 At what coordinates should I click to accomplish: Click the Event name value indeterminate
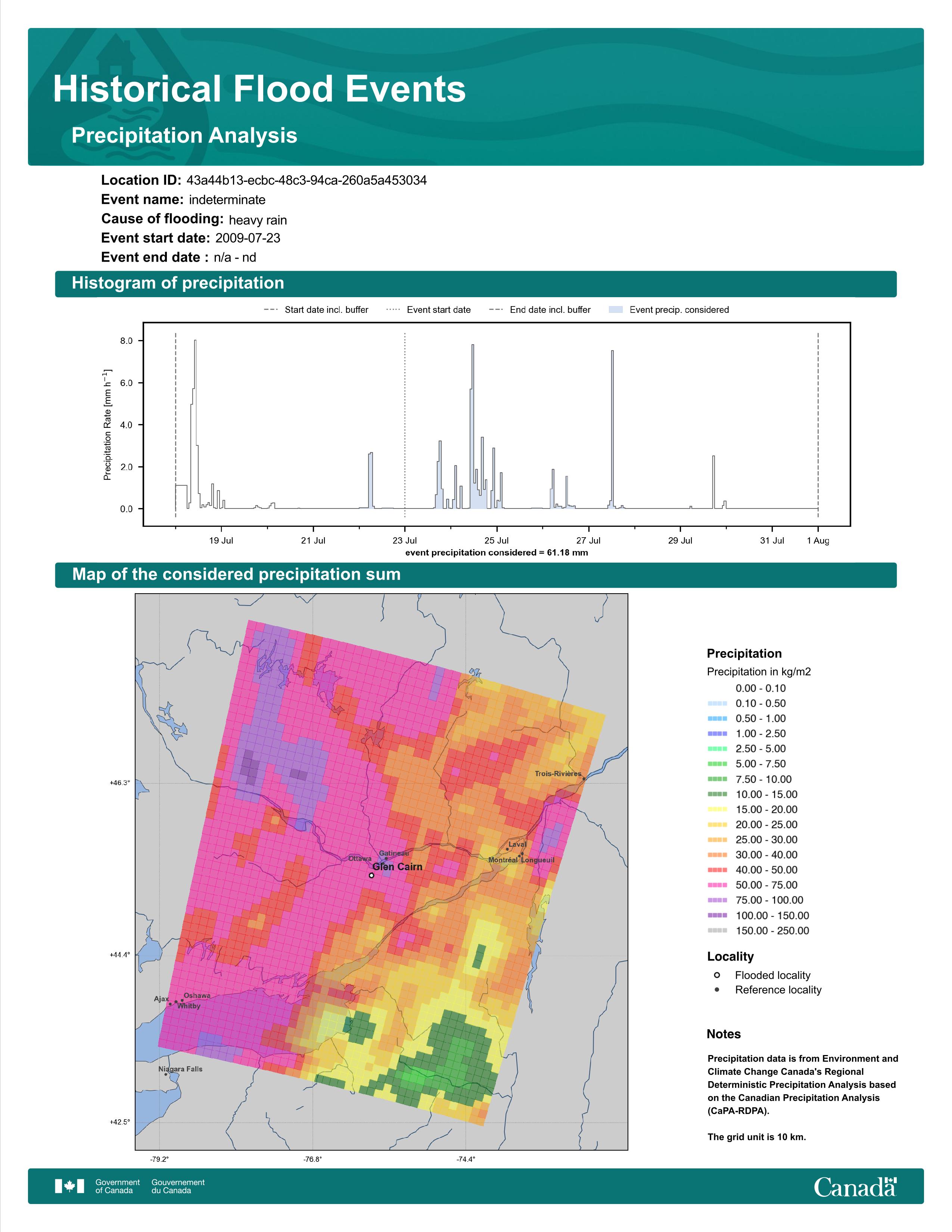227,200
